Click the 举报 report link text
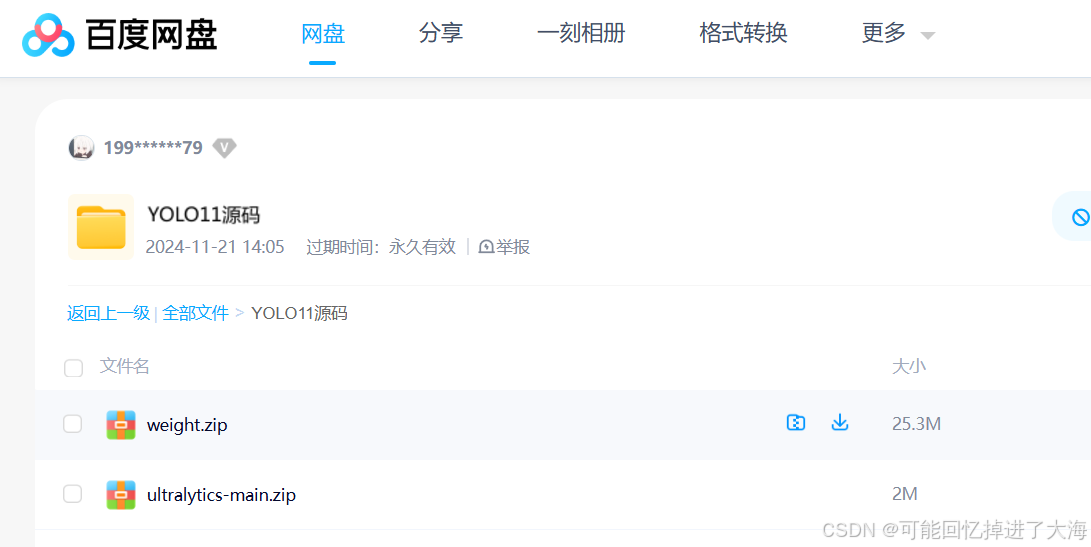1091x547 pixels. click(x=513, y=247)
